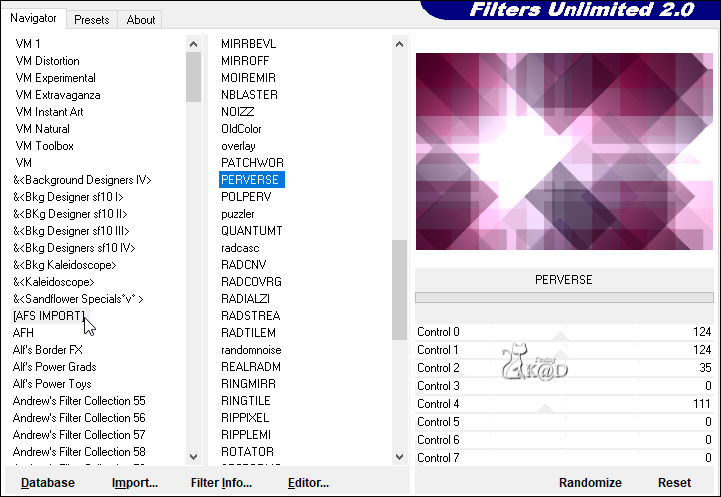Screen dimensions: 721x497
Task: Show Filter Info...
Action: [221, 483]
